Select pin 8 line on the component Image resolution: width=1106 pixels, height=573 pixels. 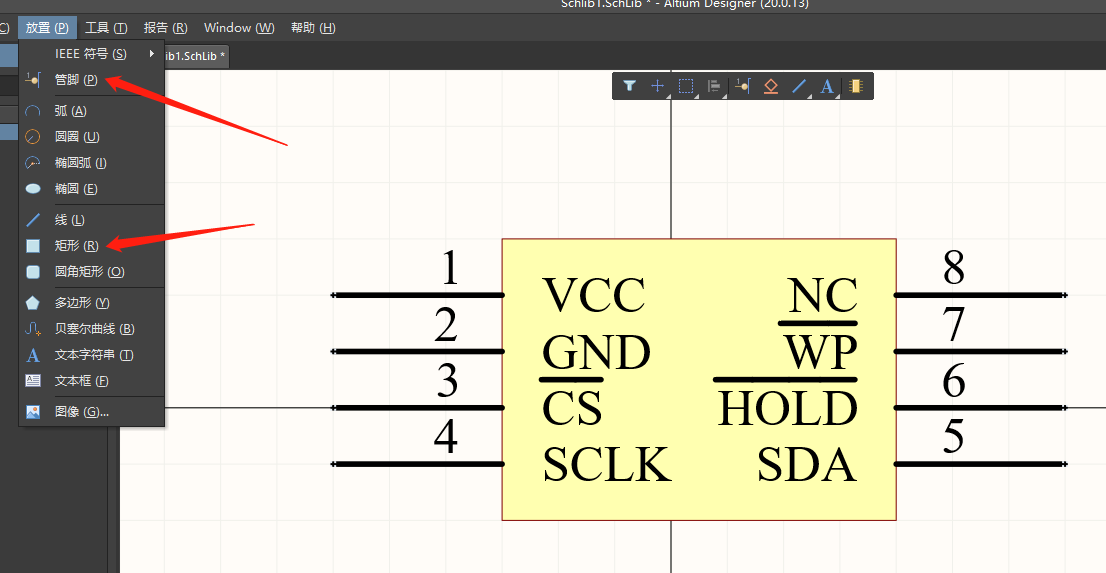(980, 295)
